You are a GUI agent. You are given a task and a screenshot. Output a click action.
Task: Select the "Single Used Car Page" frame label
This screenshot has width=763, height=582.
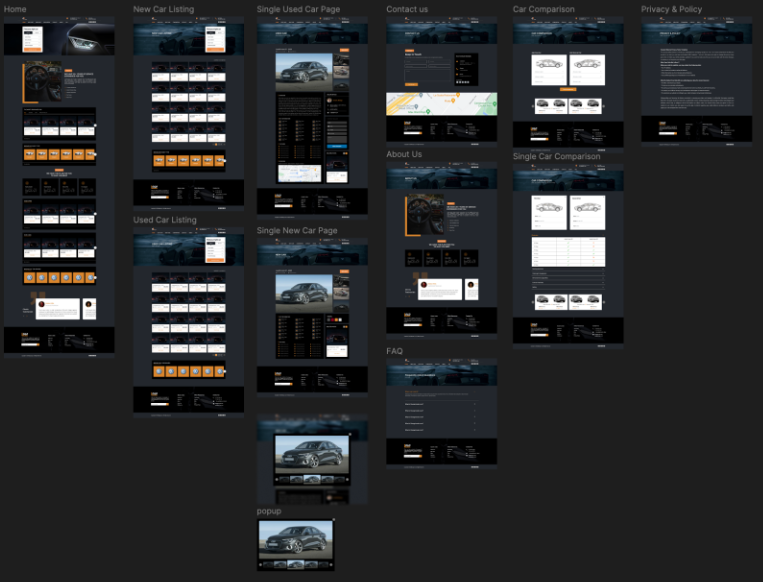tap(298, 9)
